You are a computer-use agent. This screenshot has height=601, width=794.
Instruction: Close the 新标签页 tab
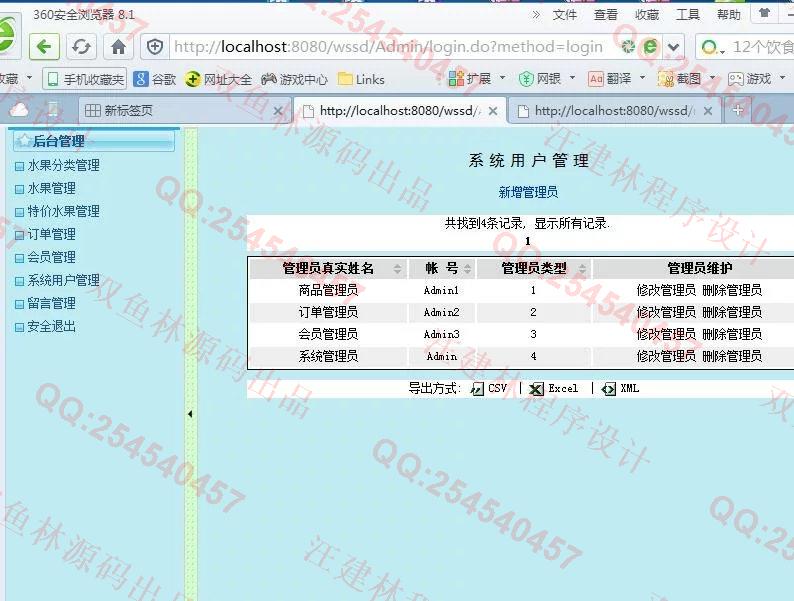(277, 111)
